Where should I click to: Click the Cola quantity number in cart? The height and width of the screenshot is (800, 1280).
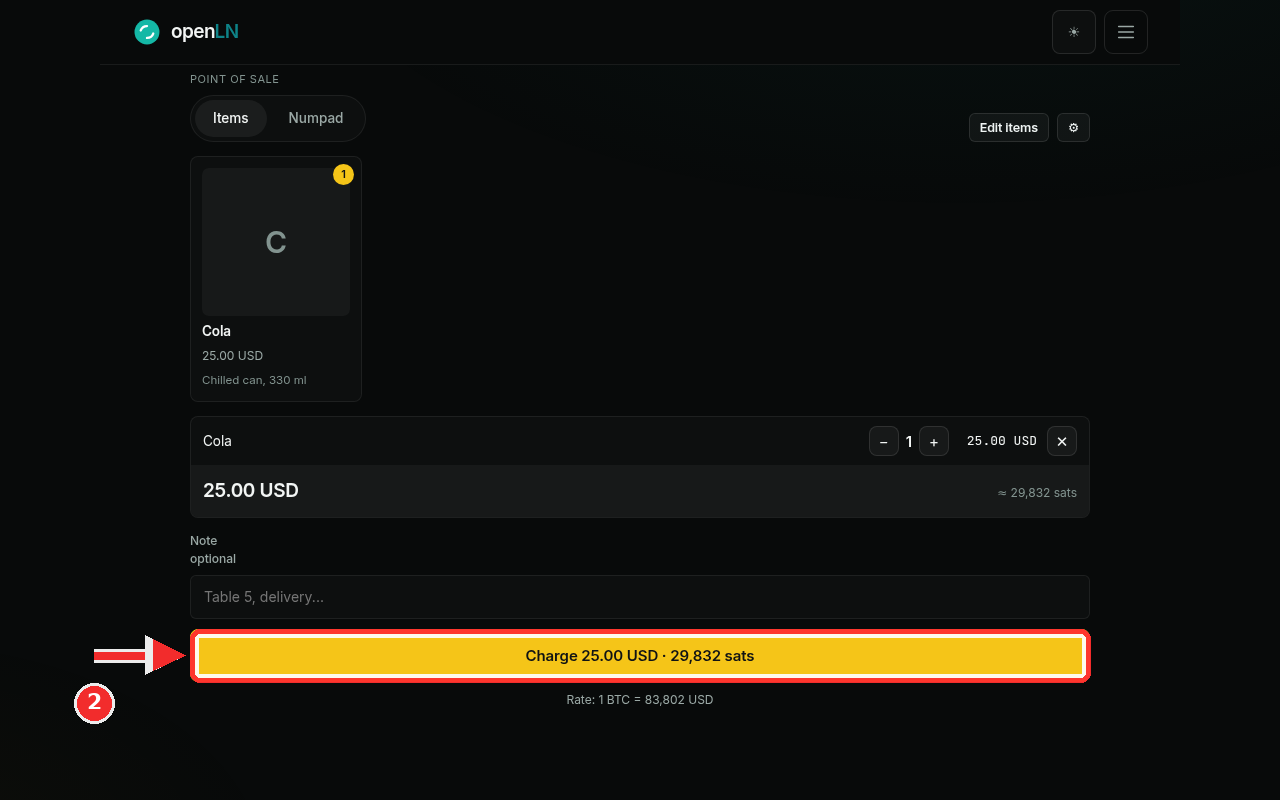pyautogui.click(x=909, y=441)
